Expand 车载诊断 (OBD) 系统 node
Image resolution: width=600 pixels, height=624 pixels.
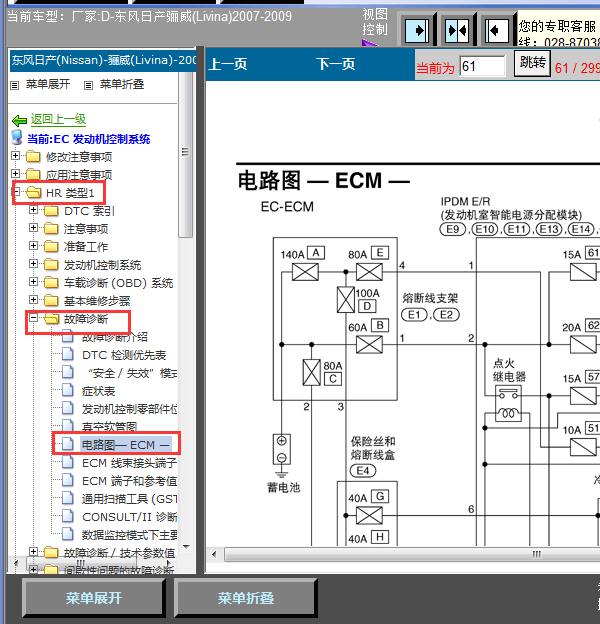(33, 282)
